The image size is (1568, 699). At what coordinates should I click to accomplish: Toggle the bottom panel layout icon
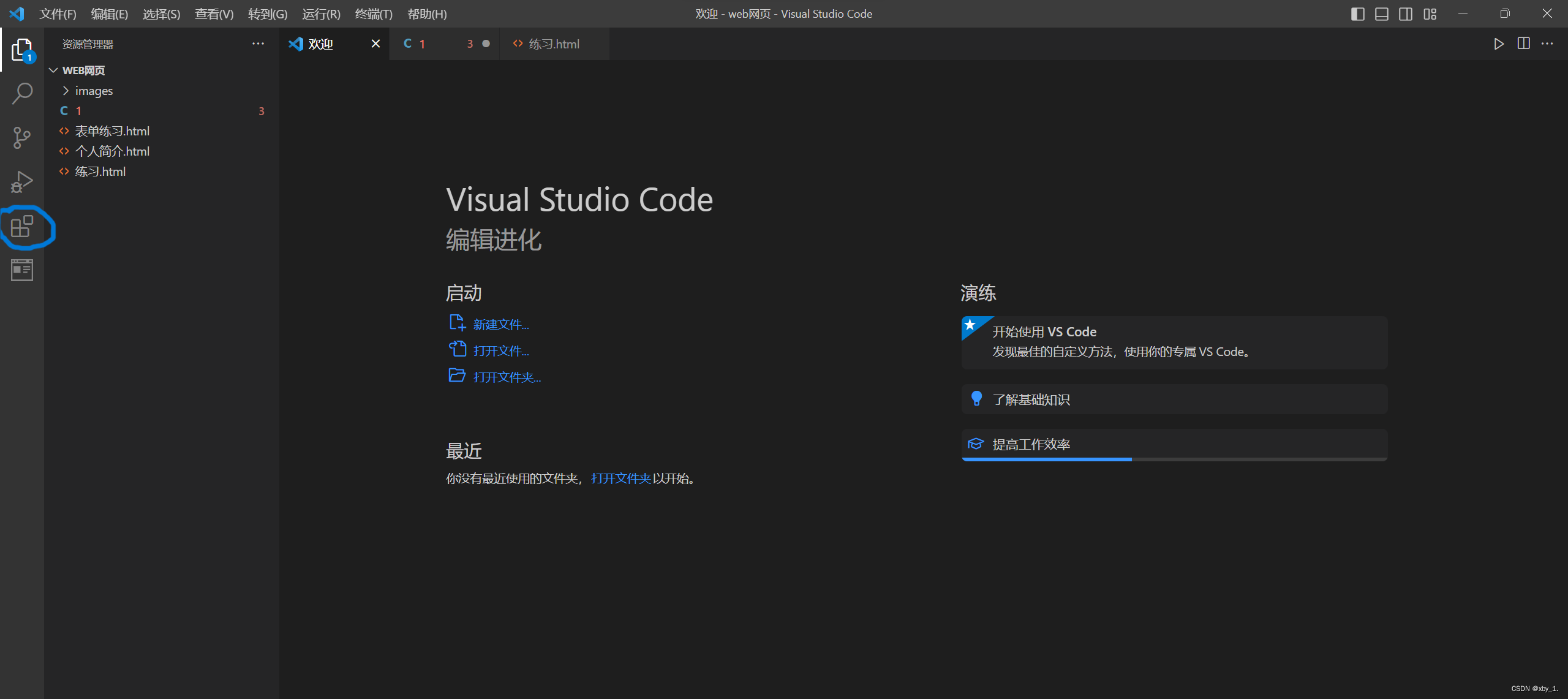click(1382, 13)
